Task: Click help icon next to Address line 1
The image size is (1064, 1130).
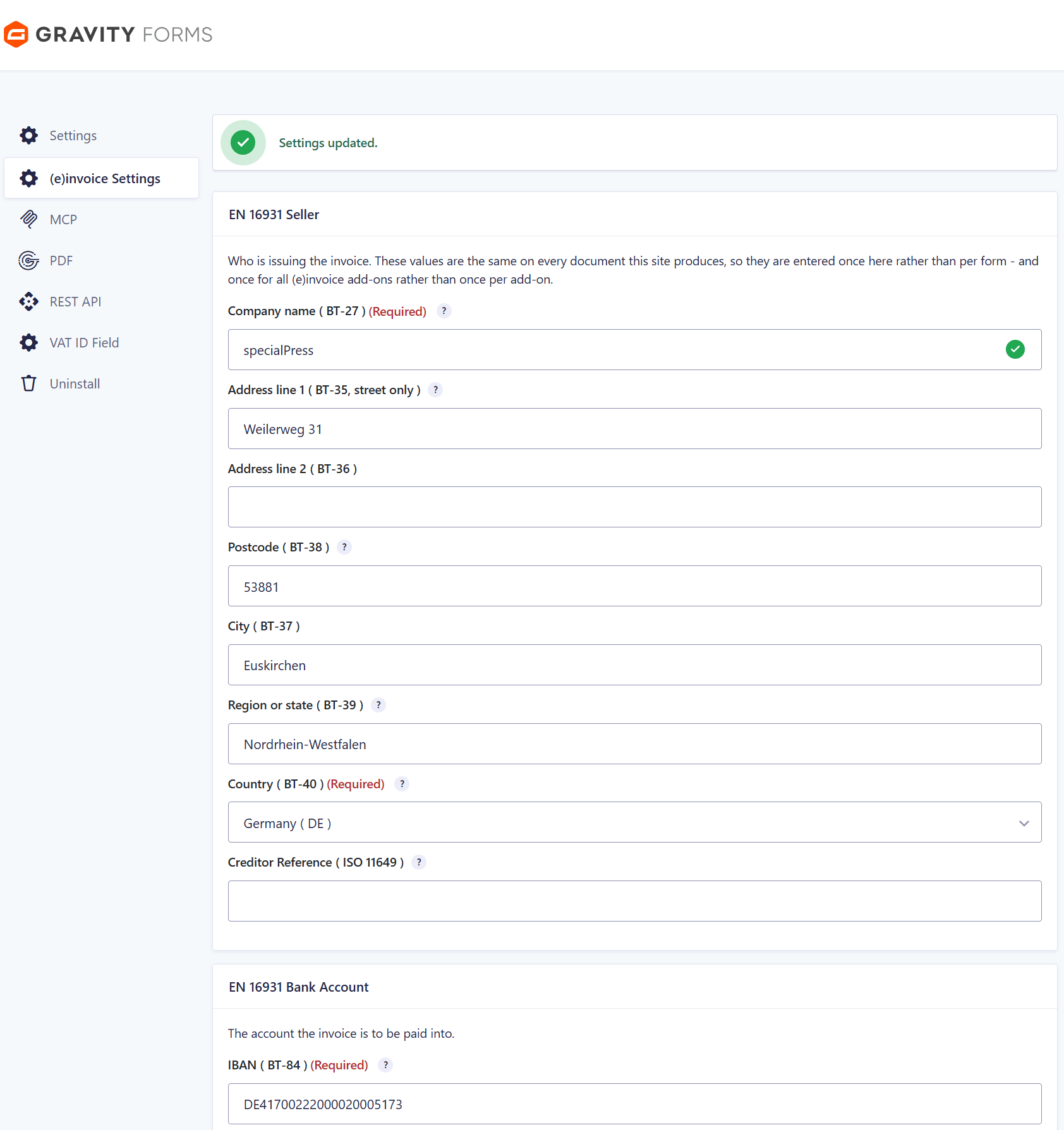Action: point(435,390)
